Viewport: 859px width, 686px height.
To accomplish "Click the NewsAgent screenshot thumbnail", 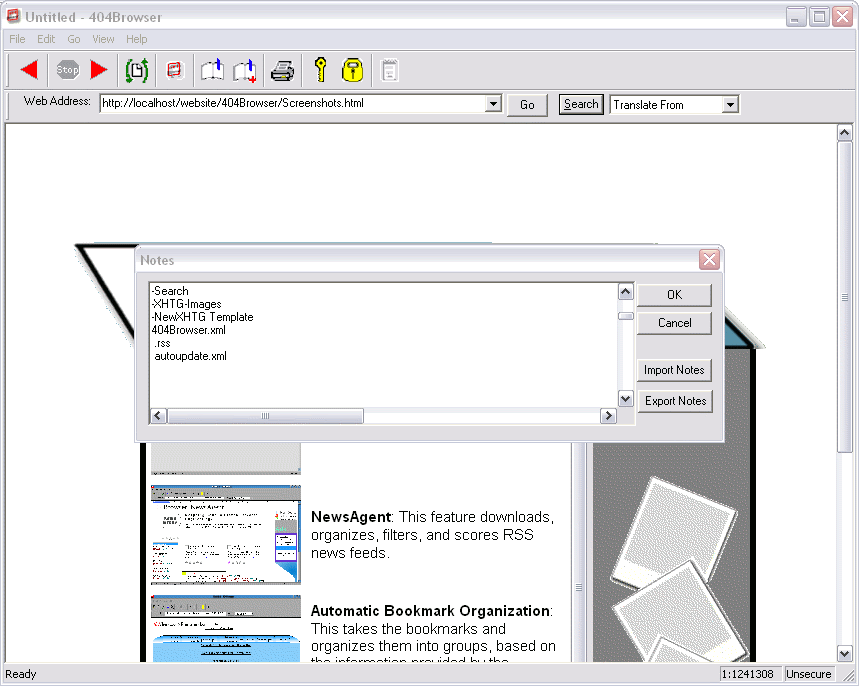I will pyautogui.click(x=225, y=534).
